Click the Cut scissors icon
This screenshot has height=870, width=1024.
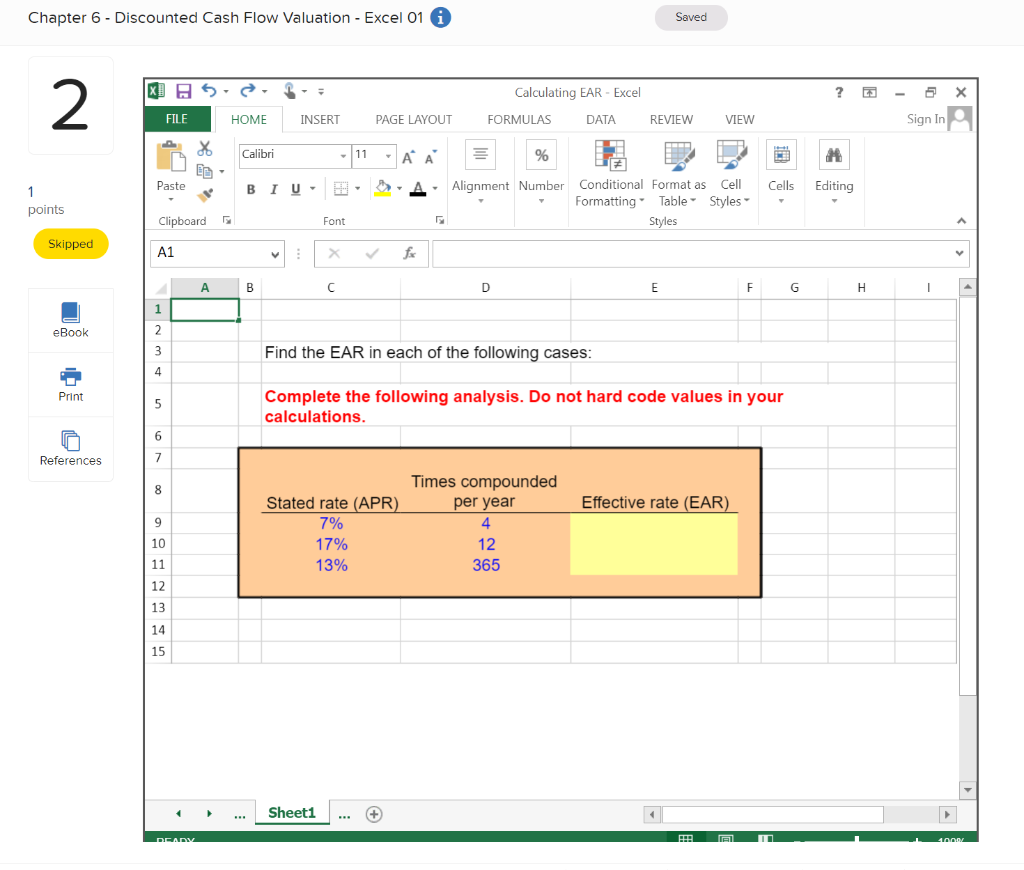pyautogui.click(x=205, y=148)
